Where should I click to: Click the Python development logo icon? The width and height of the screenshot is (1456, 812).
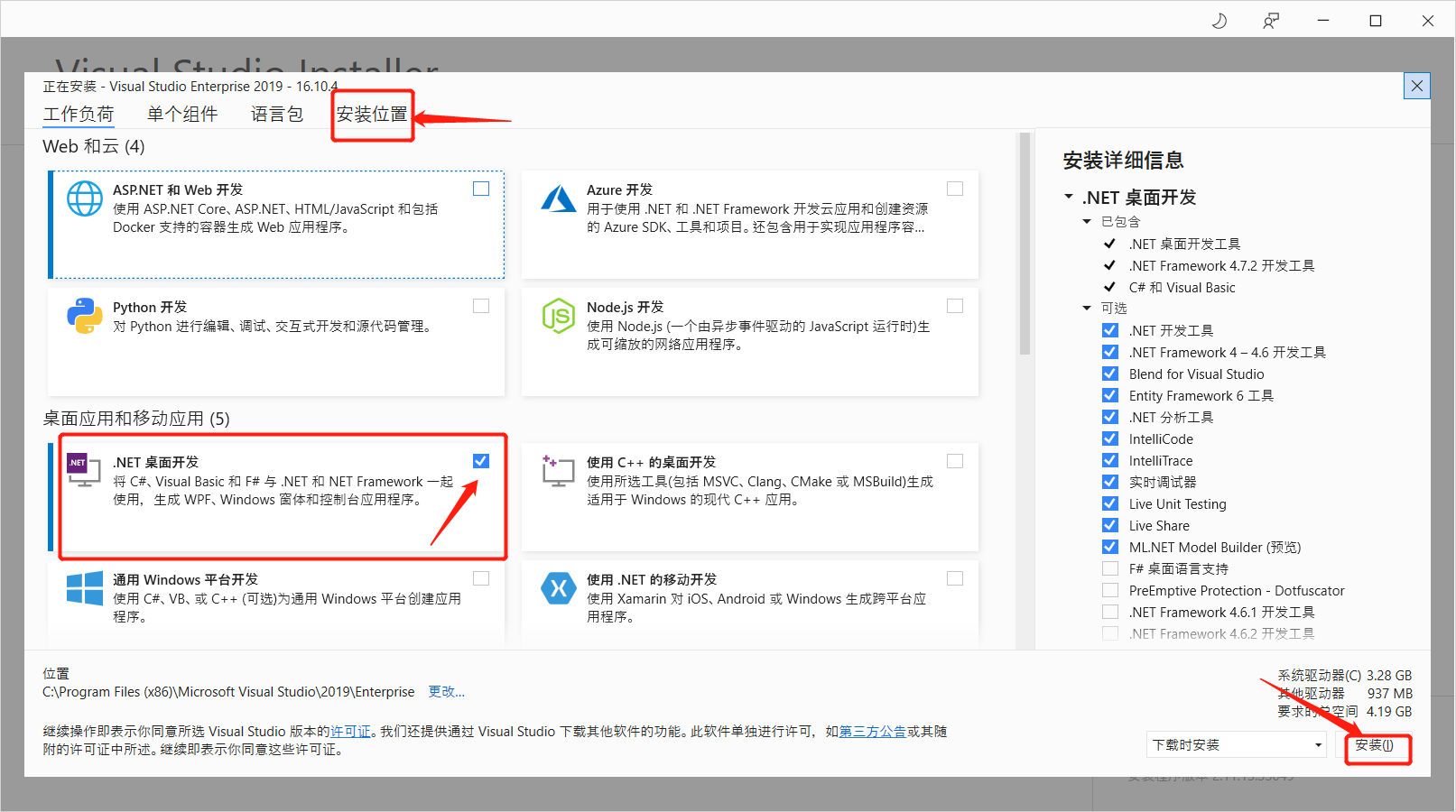pyautogui.click(x=85, y=316)
